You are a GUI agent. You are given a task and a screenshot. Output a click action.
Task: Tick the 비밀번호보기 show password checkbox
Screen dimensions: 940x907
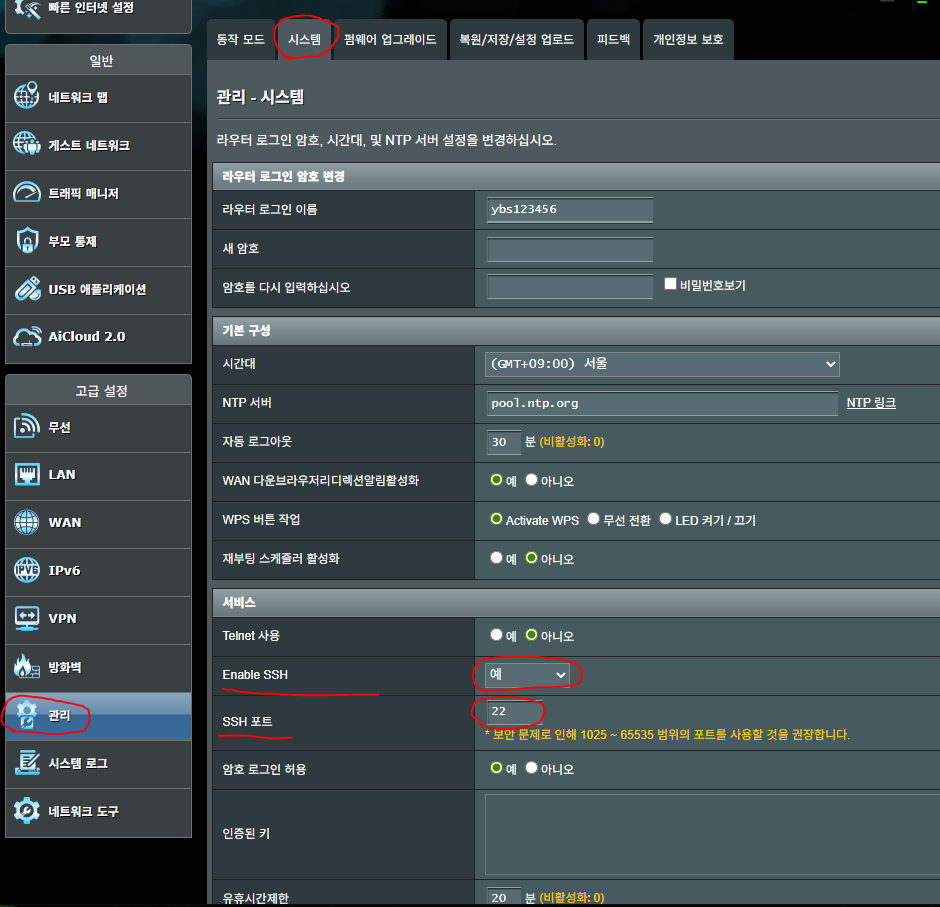[671, 284]
